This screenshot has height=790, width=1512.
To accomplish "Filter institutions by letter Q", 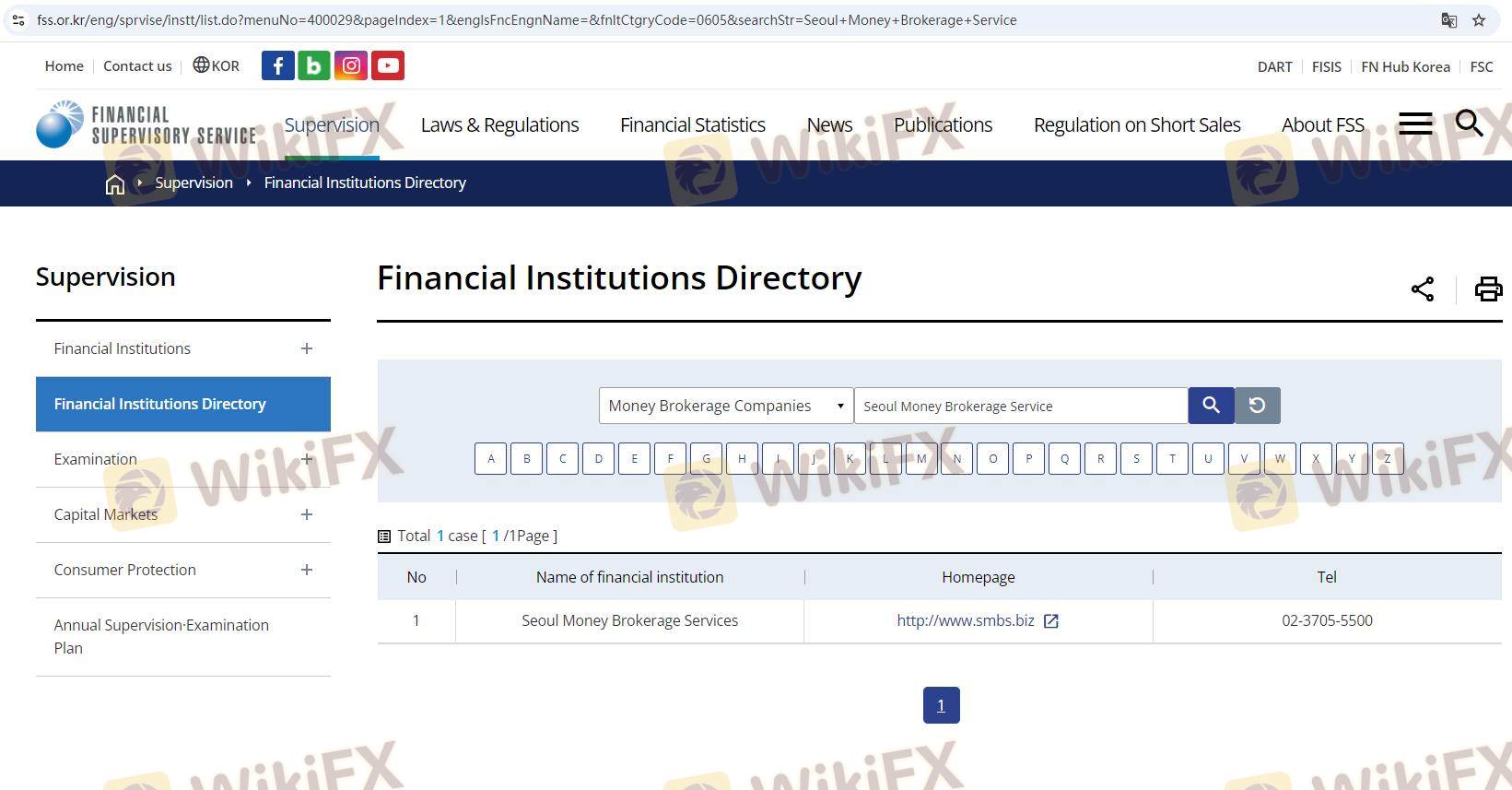I will [x=1064, y=458].
